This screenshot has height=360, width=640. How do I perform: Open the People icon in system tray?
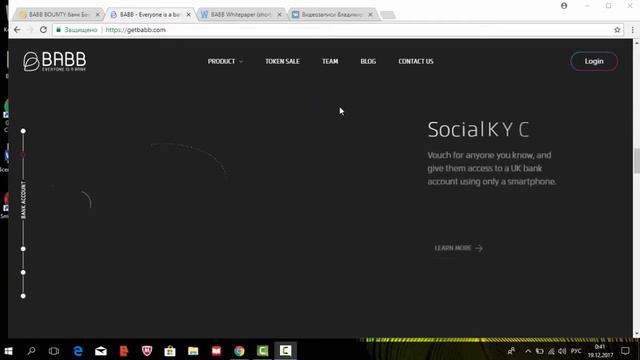pos(511,351)
